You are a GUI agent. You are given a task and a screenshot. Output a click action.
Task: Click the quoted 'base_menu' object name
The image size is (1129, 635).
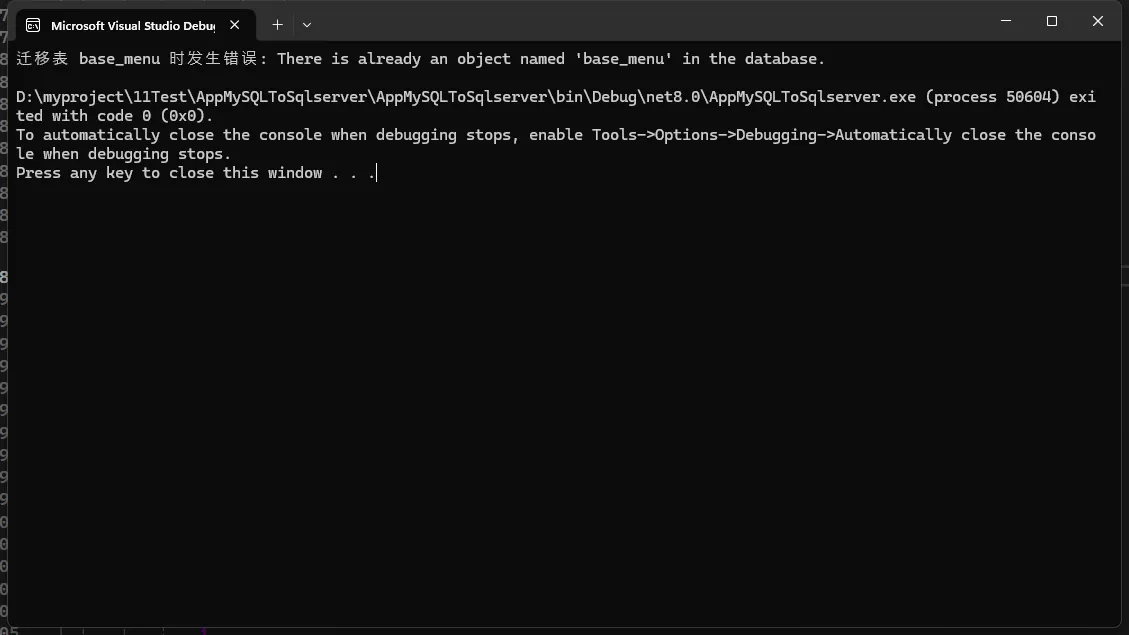[x=623, y=59]
